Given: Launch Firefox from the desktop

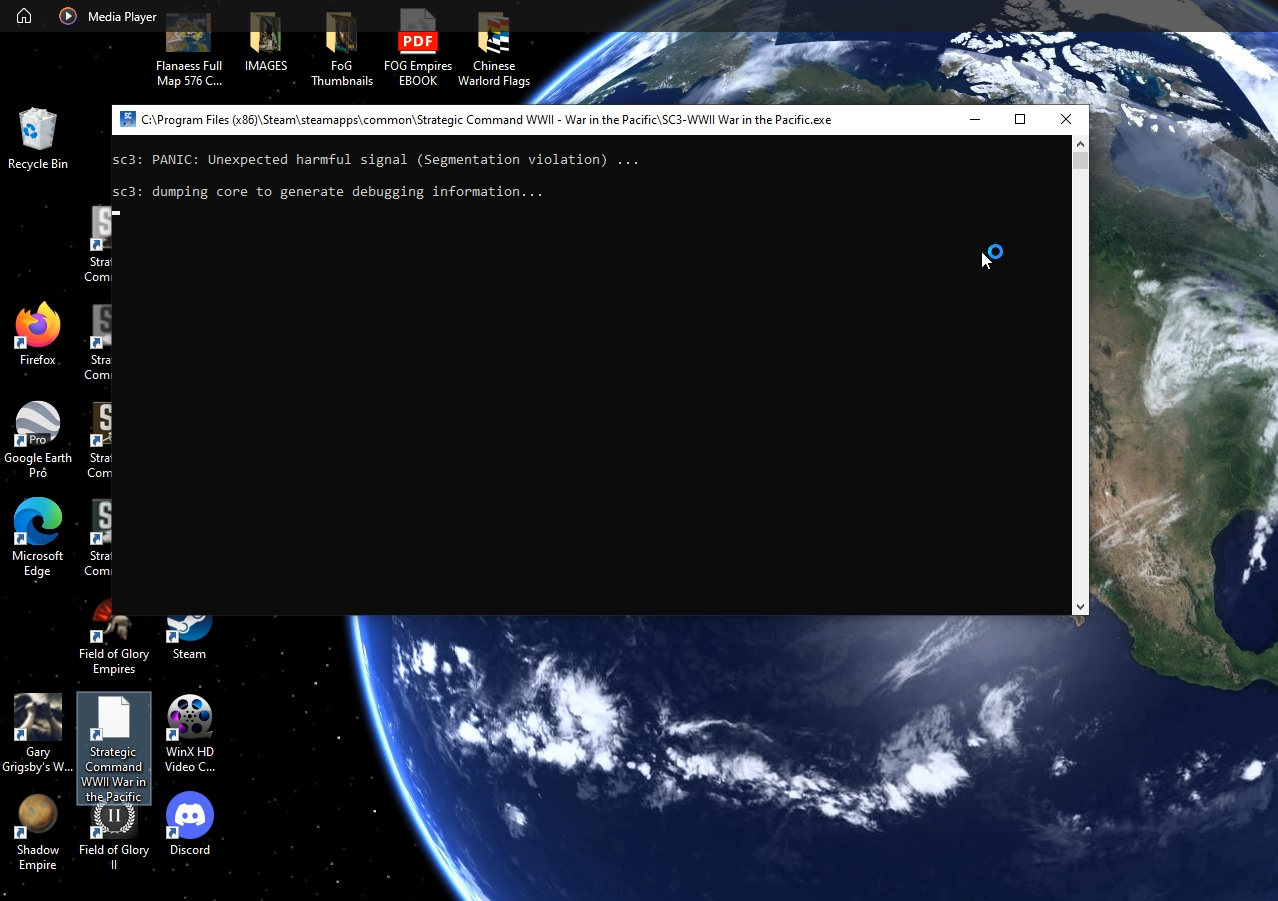Looking at the screenshot, I should (38, 334).
